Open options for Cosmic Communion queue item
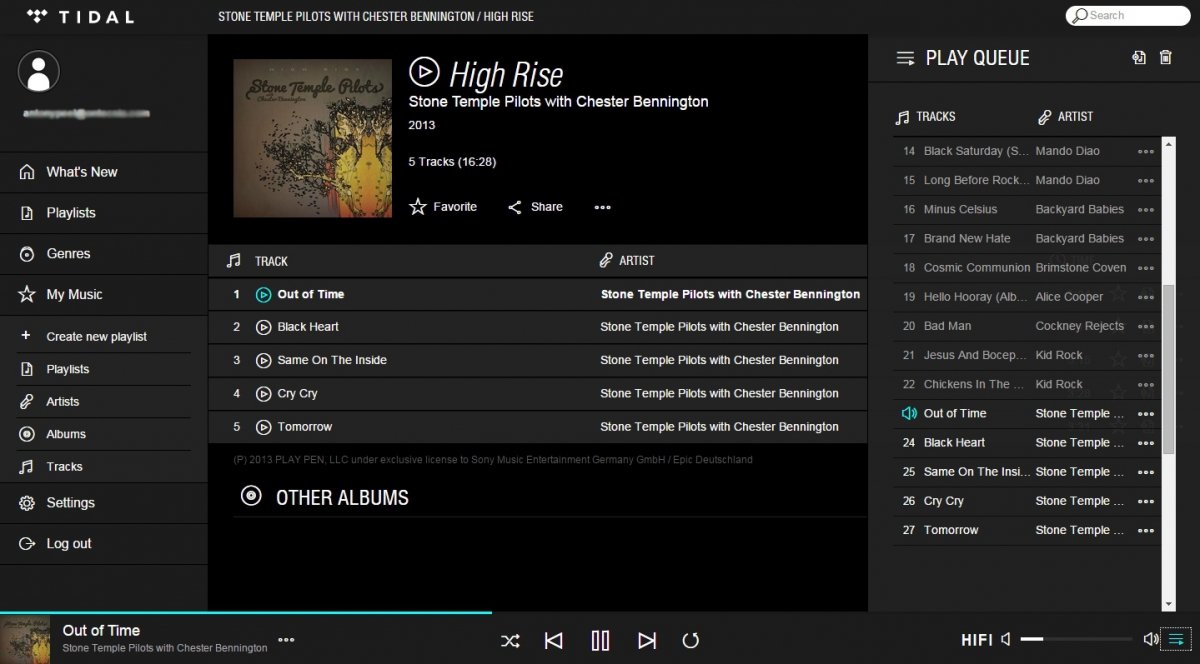 tap(1146, 268)
